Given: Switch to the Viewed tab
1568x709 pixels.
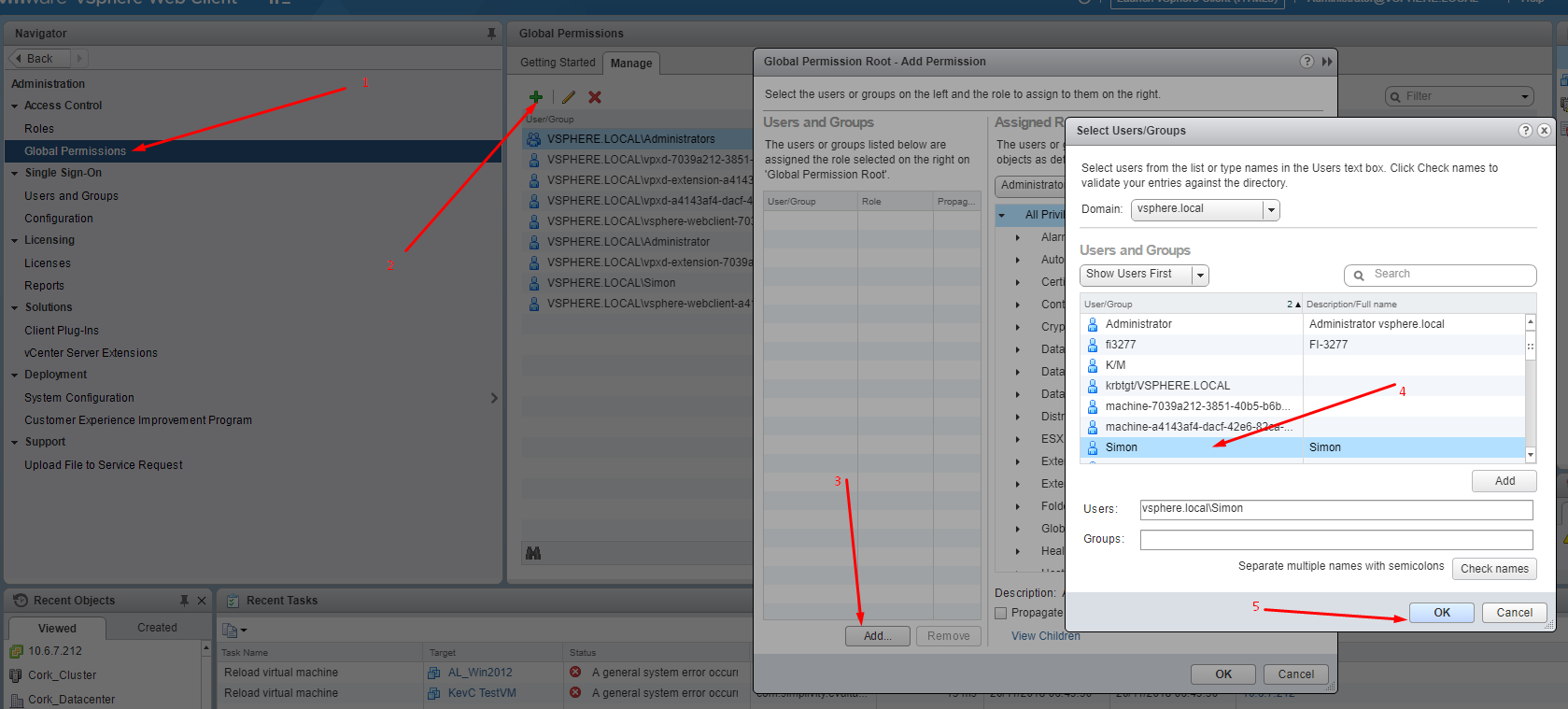Looking at the screenshot, I should click(x=57, y=628).
